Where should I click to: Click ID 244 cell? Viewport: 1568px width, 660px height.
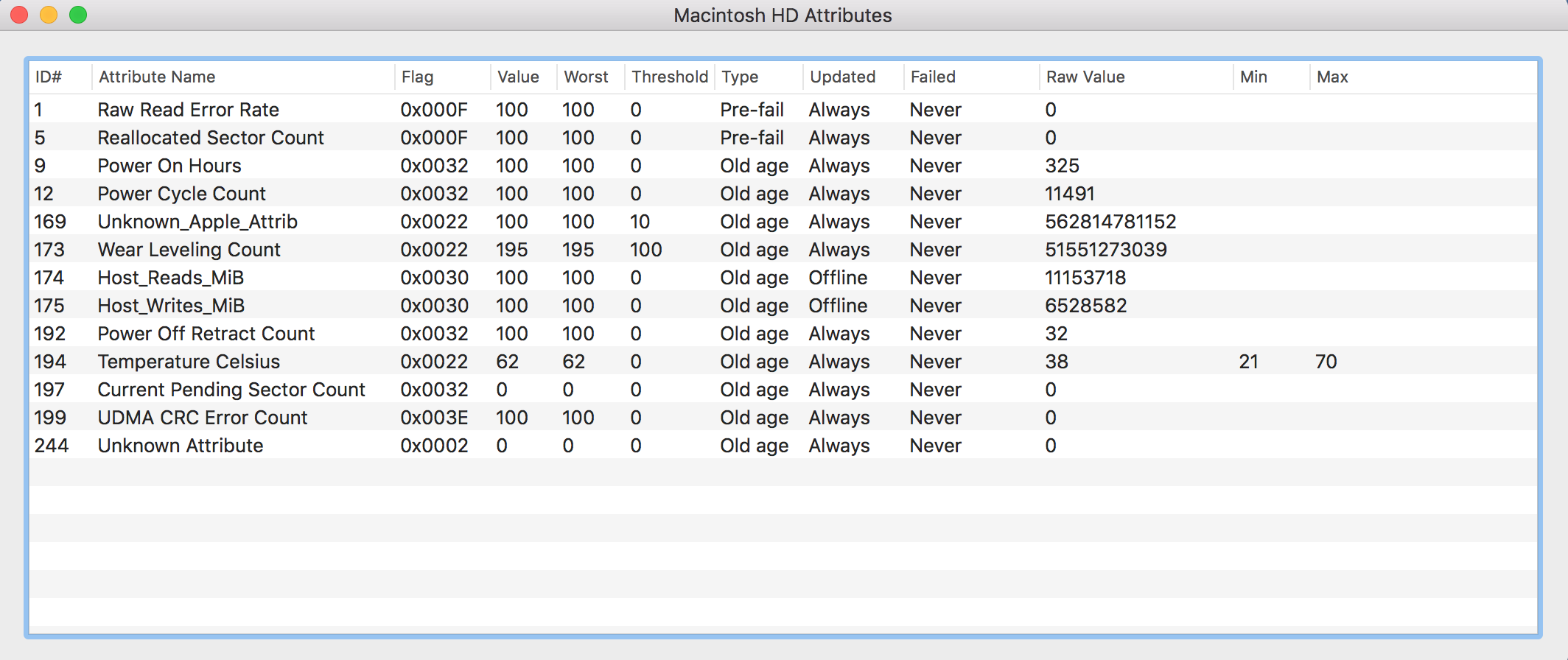coord(52,446)
